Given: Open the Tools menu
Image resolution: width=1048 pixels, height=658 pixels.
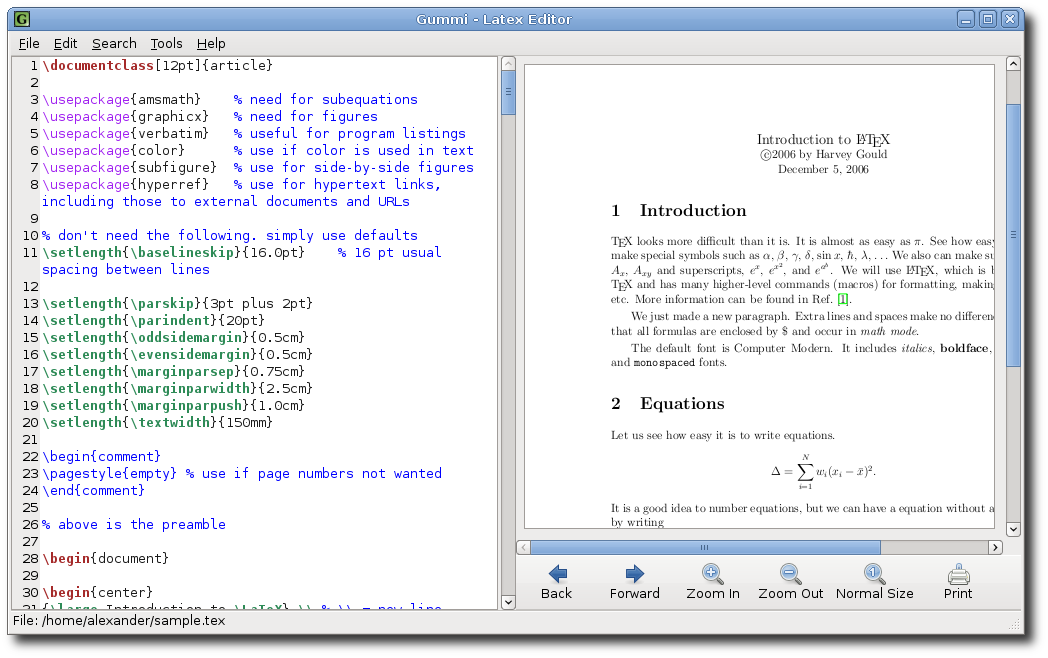Looking at the screenshot, I should click(166, 43).
